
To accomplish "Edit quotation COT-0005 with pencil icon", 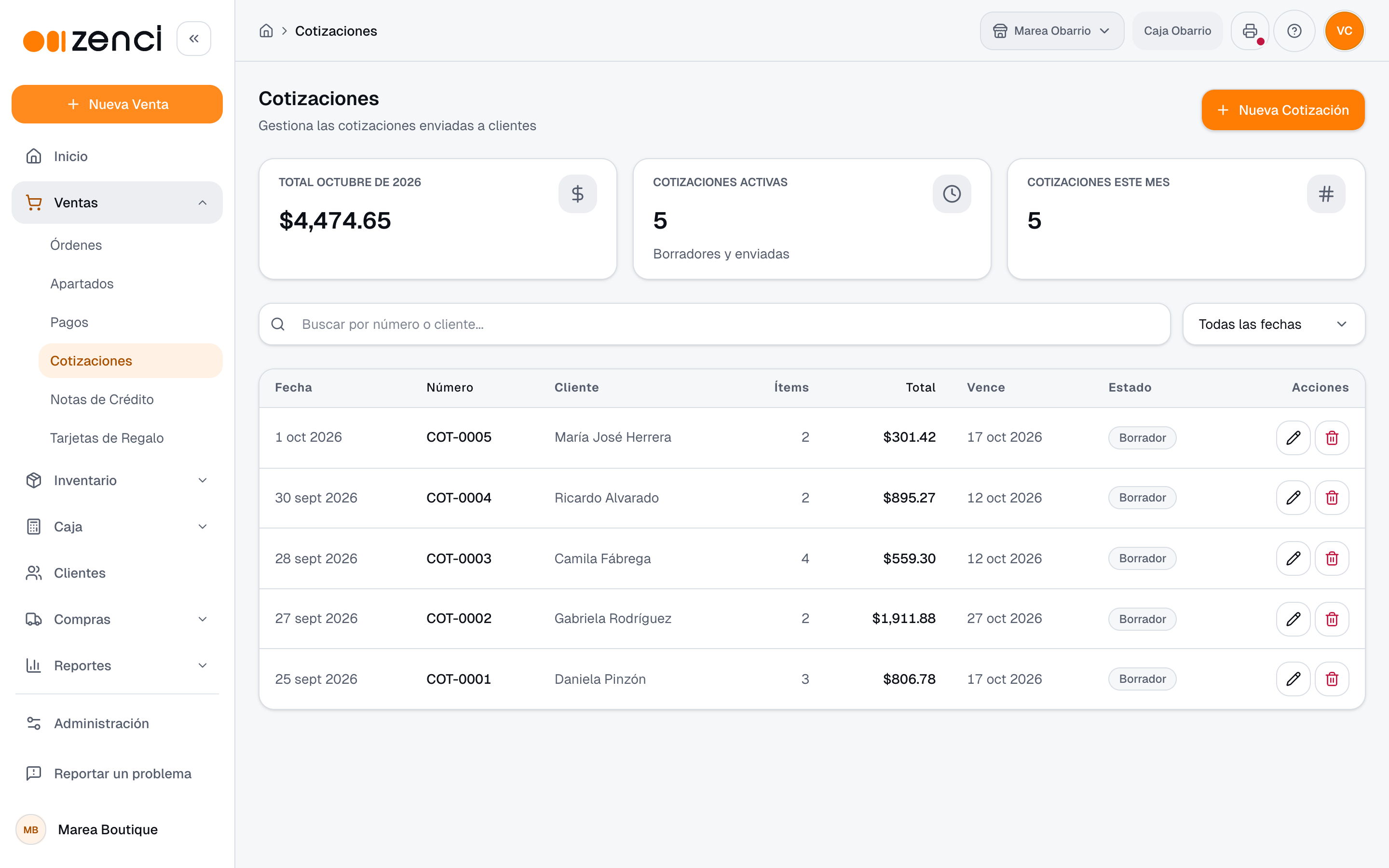I will click(x=1293, y=438).
